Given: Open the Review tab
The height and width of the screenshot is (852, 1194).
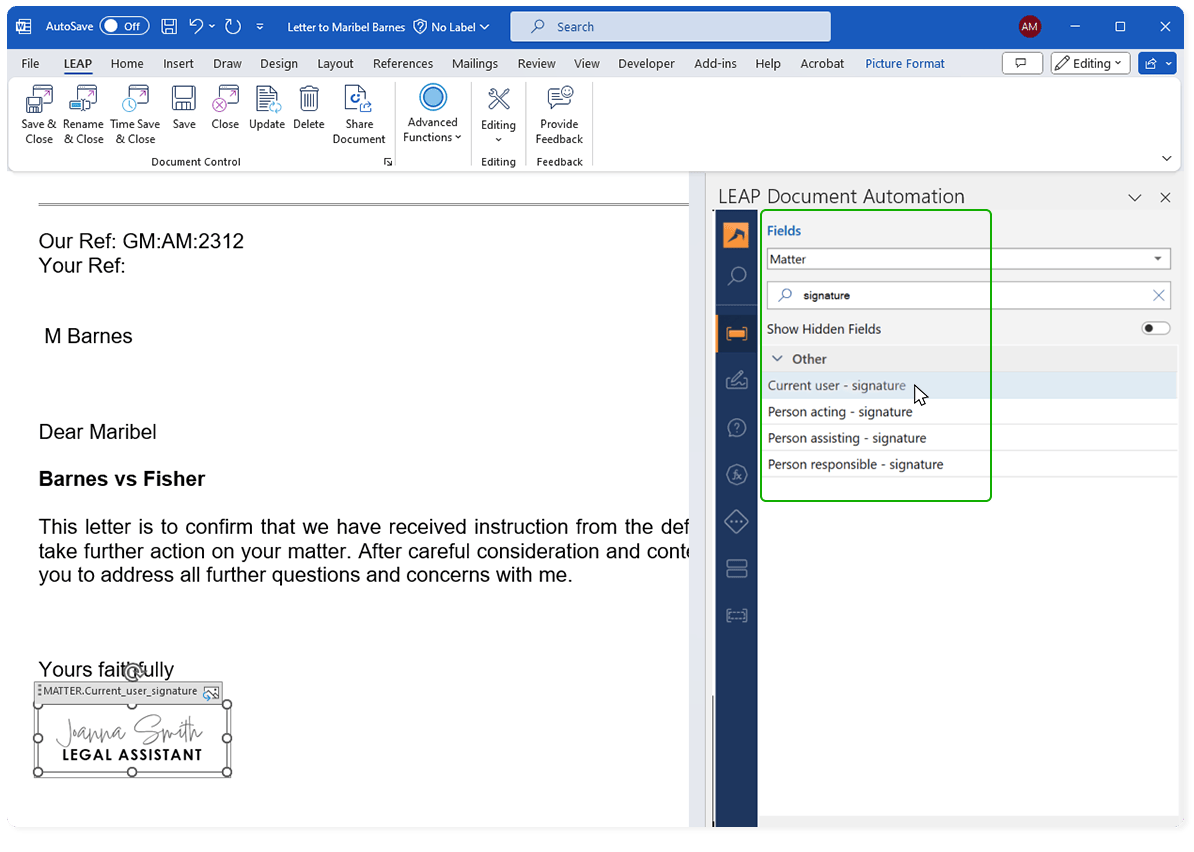Looking at the screenshot, I should (x=536, y=63).
